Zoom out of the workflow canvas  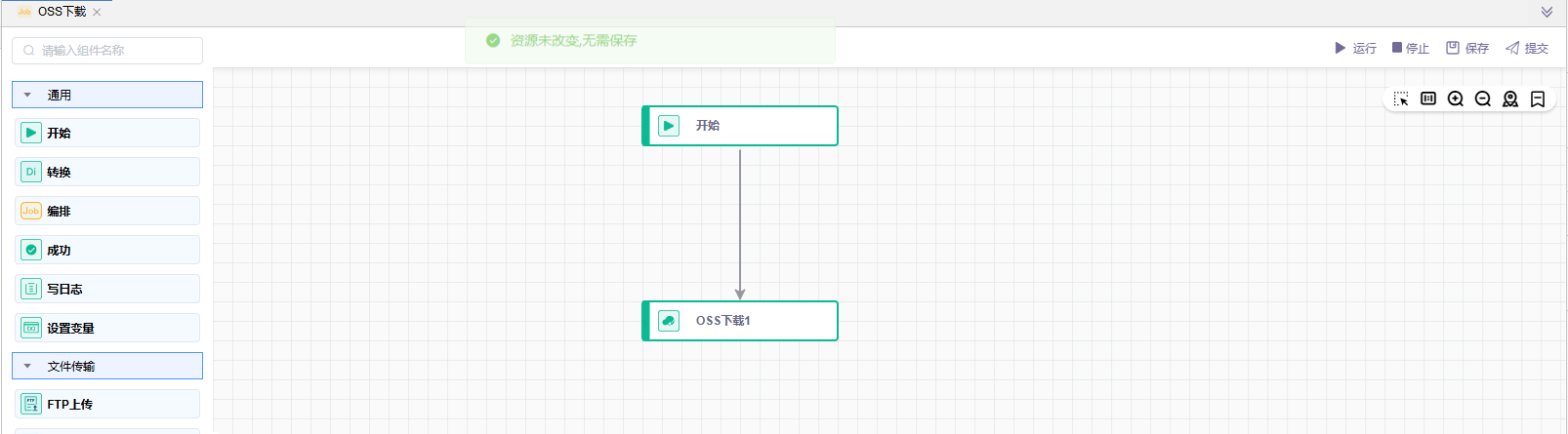tap(1483, 99)
